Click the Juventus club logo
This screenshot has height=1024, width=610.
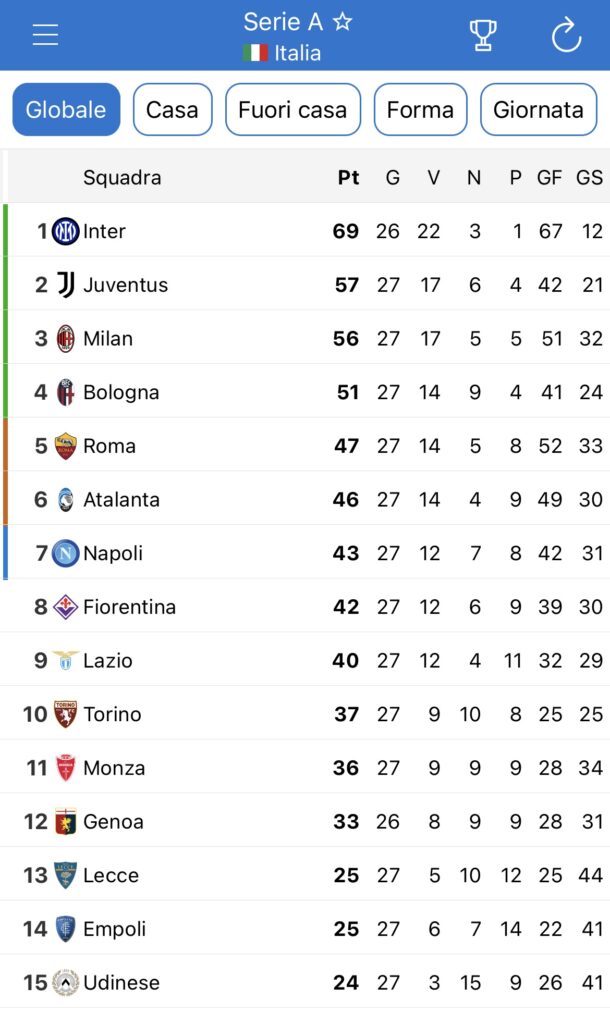65,284
